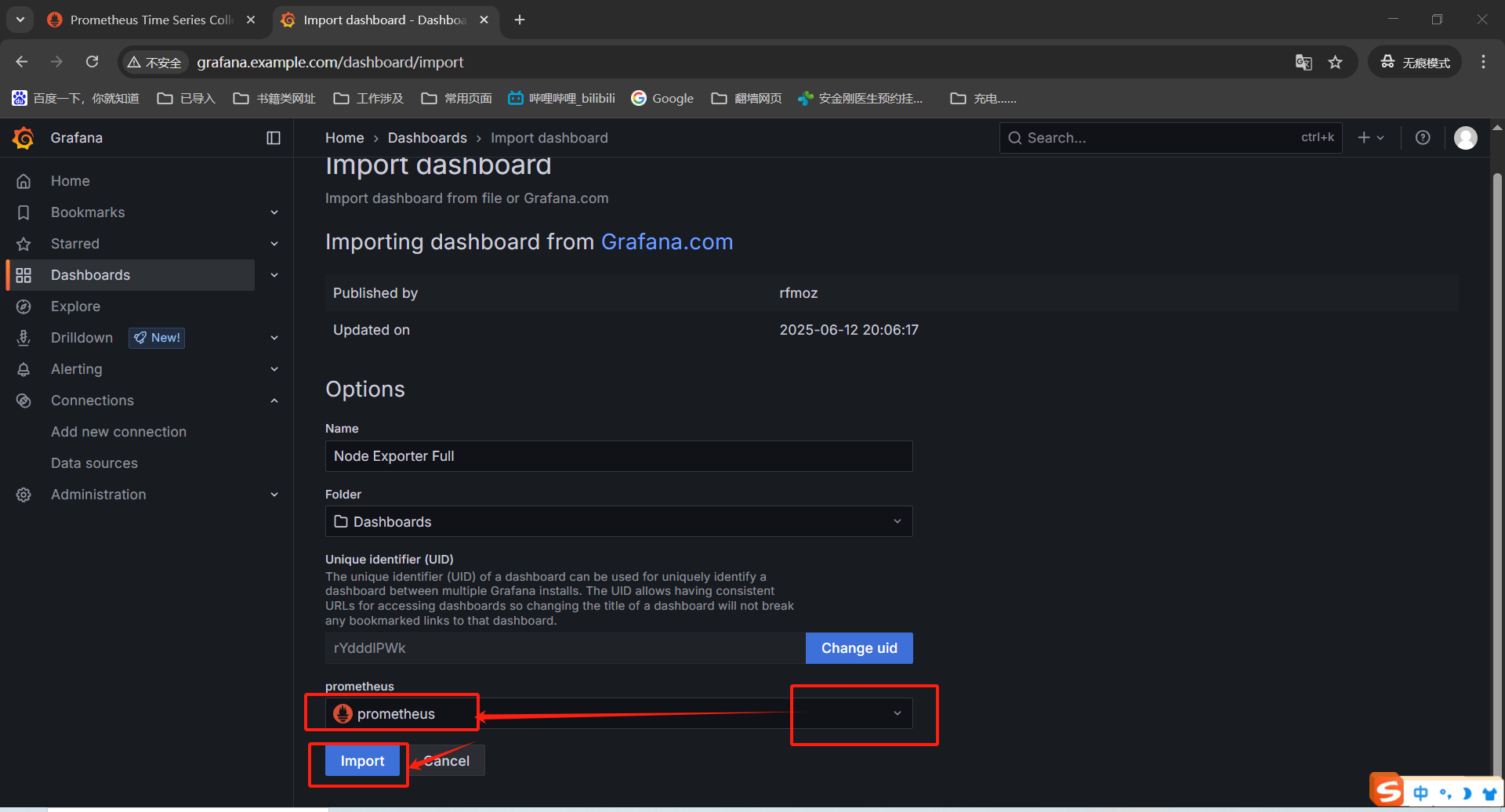Viewport: 1505px width, 812px height.
Task: Open the Grafana.com link
Action: (x=667, y=242)
